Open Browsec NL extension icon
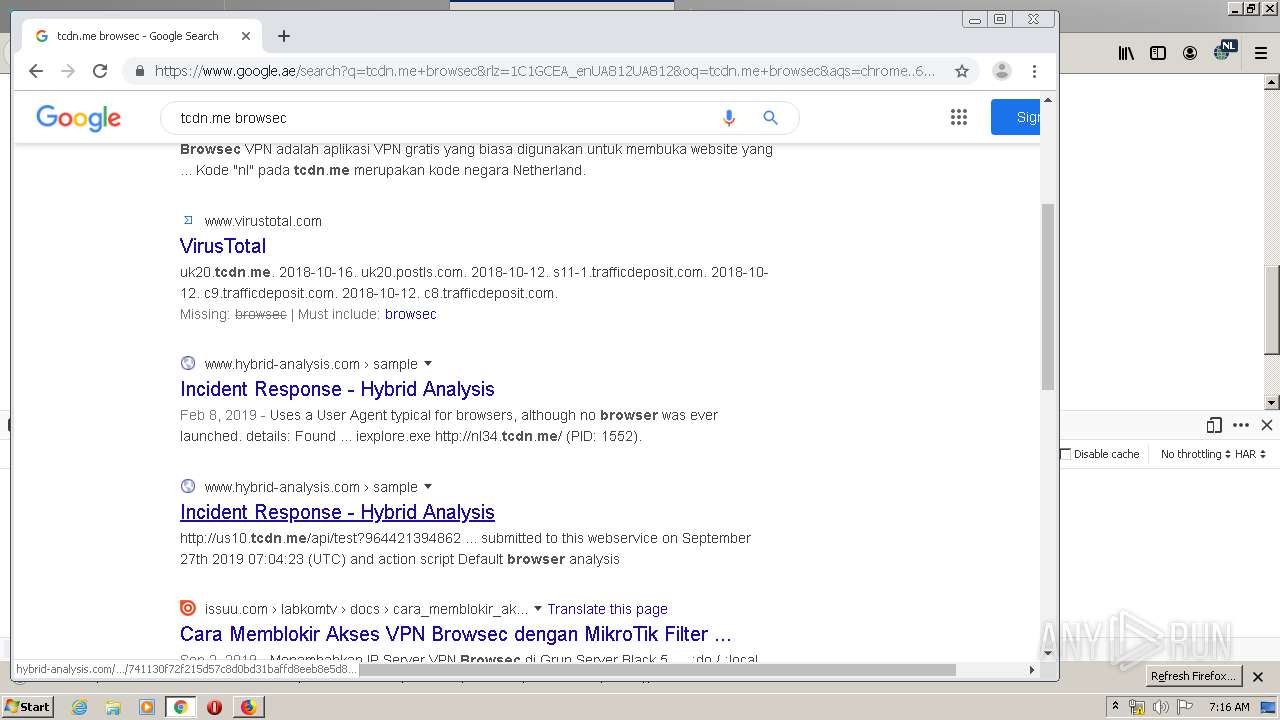The image size is (1280, 720). point(1224,51)
